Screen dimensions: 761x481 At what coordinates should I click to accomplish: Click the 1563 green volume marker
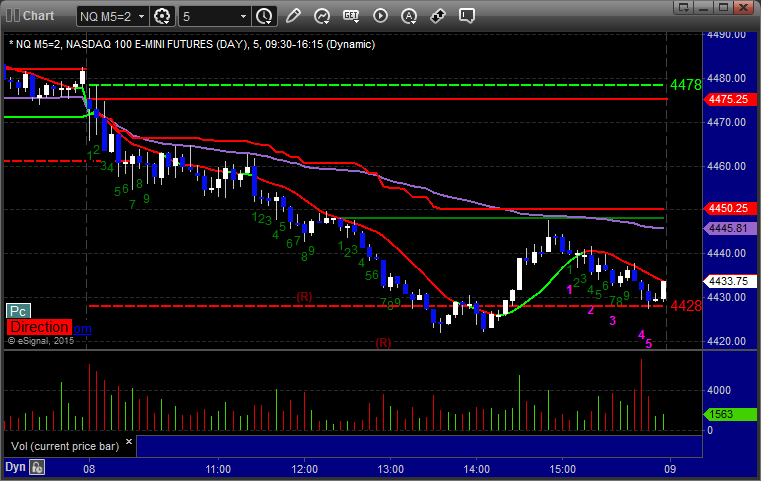pyautogui.click(x=730, y=414)
